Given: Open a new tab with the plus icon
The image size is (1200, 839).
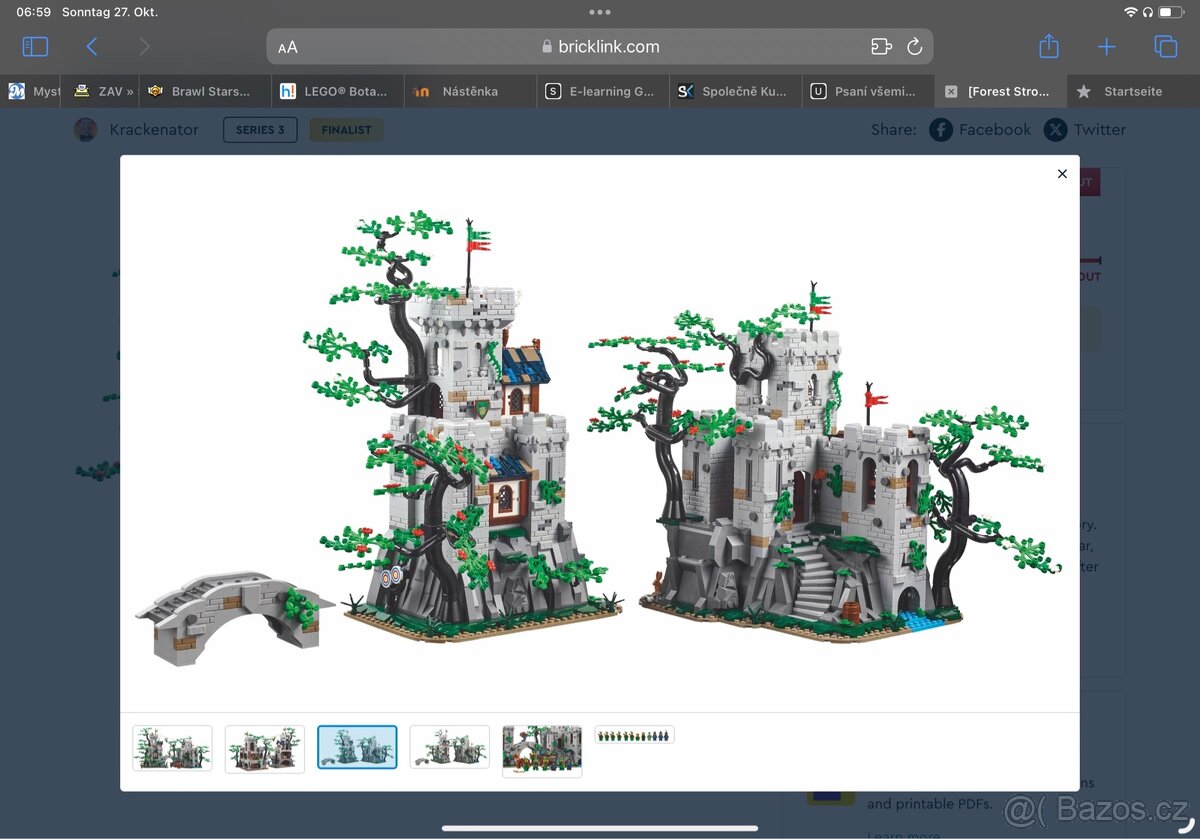Looking at the screenshot, I should click(1106, 46).
